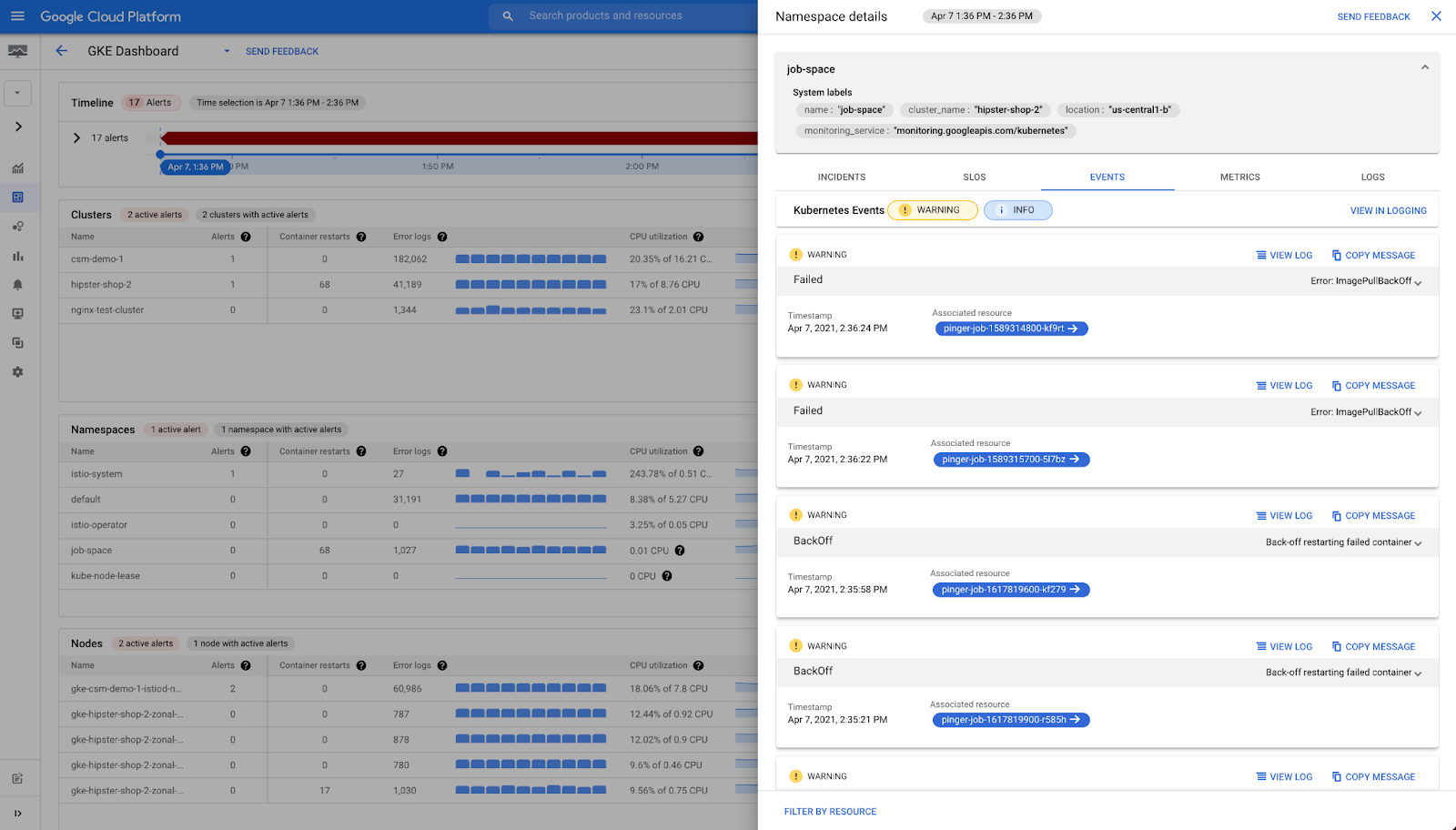The image size is (1456, 830).
Task: Open resource pinger-job-1589314800-kf9rt
Action: 1011,329
